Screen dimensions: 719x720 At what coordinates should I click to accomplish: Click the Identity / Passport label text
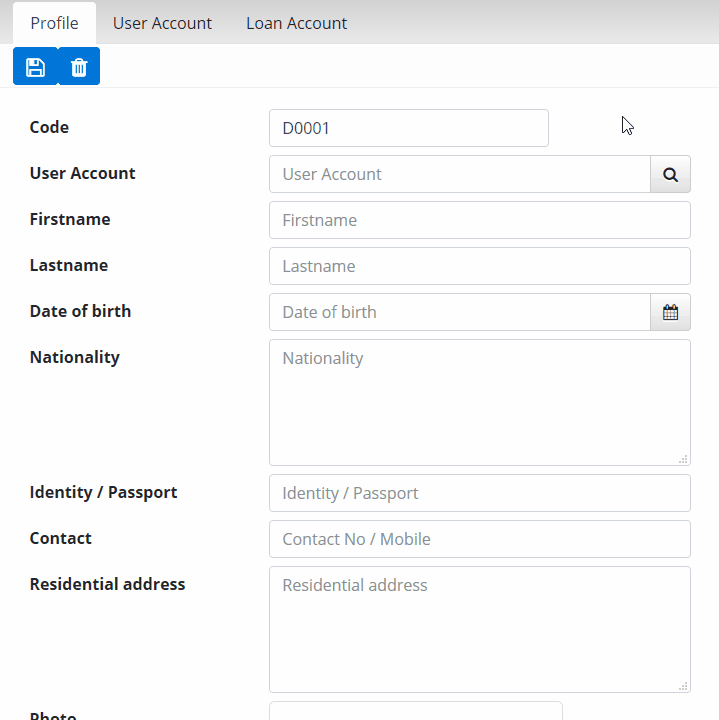(x=103, y=492)
